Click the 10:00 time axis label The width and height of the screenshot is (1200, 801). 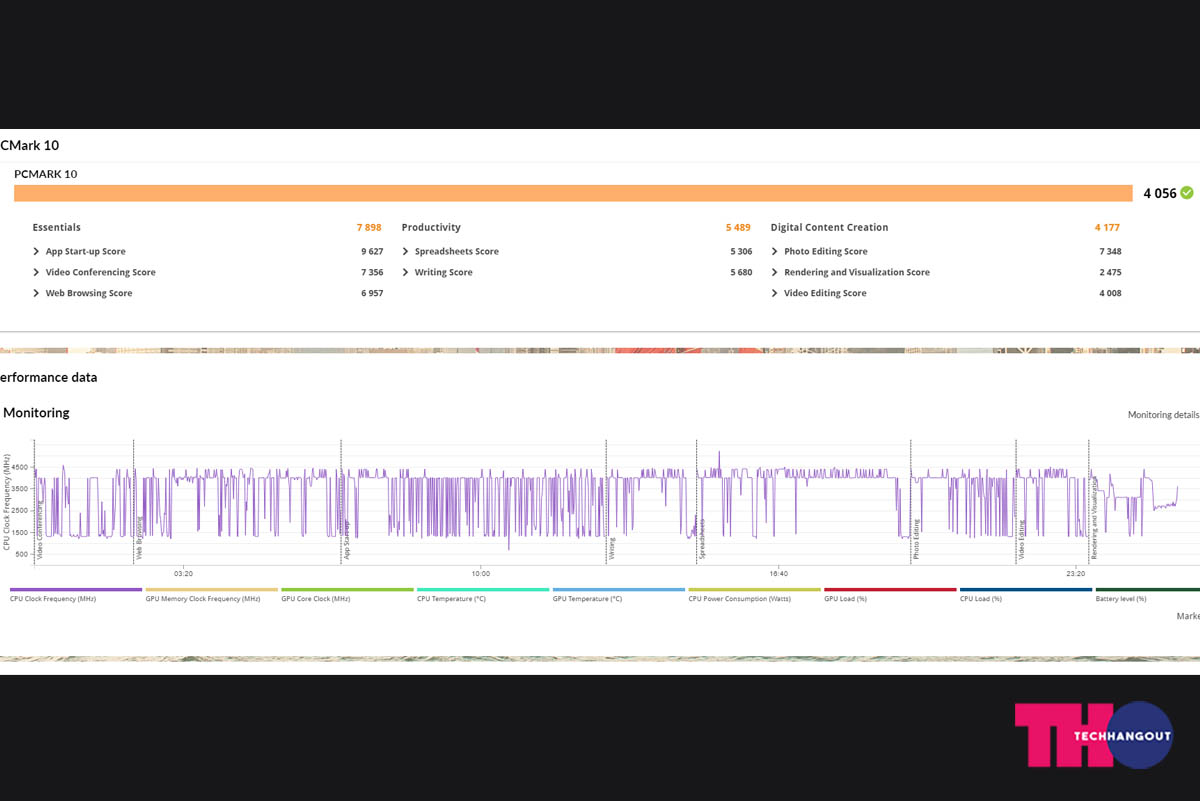[x=481, y=574]
